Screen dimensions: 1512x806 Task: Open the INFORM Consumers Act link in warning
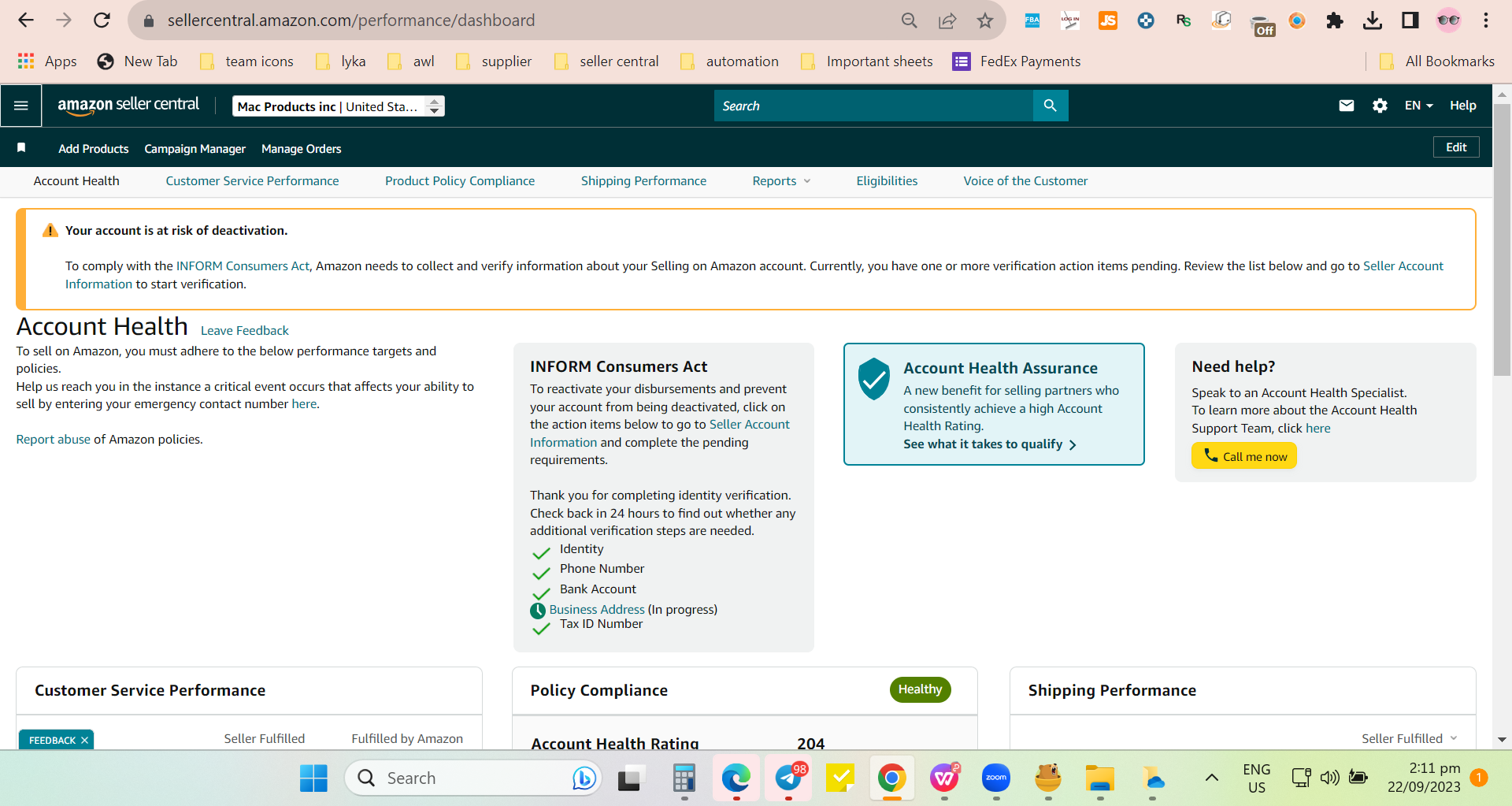click(243, 266)
